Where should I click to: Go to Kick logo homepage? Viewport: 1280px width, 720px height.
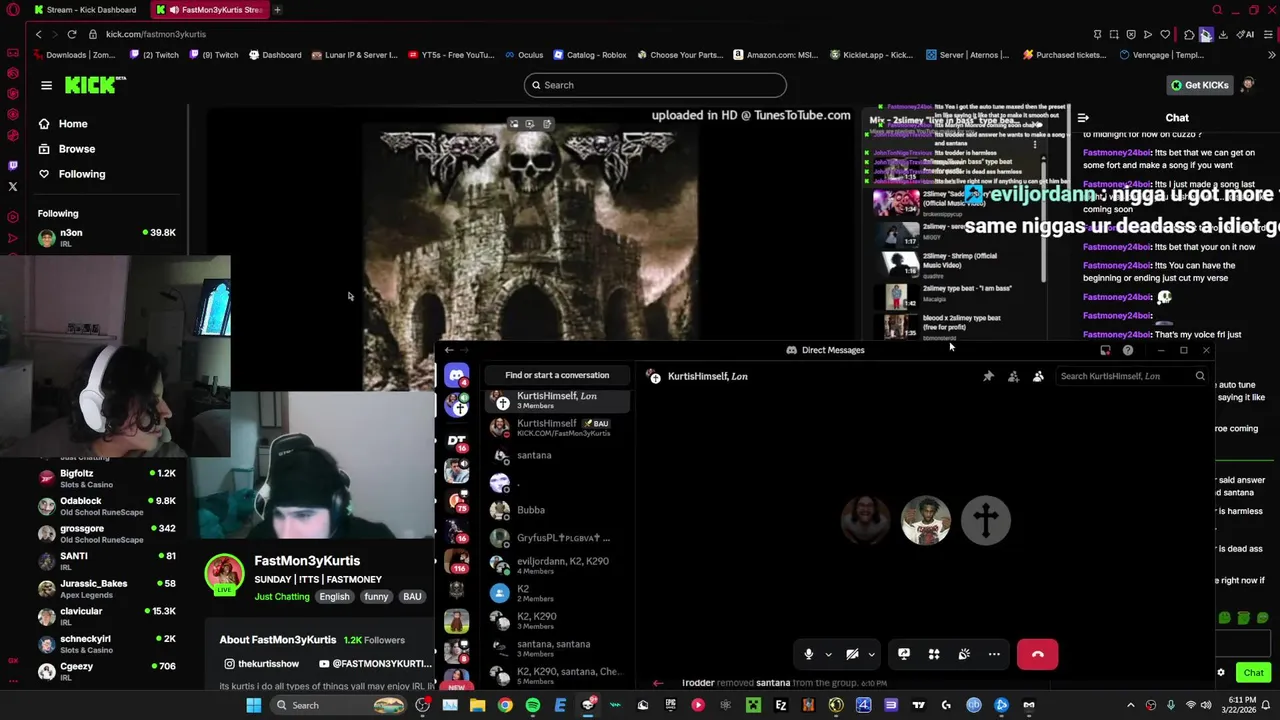tap(95, 85)
